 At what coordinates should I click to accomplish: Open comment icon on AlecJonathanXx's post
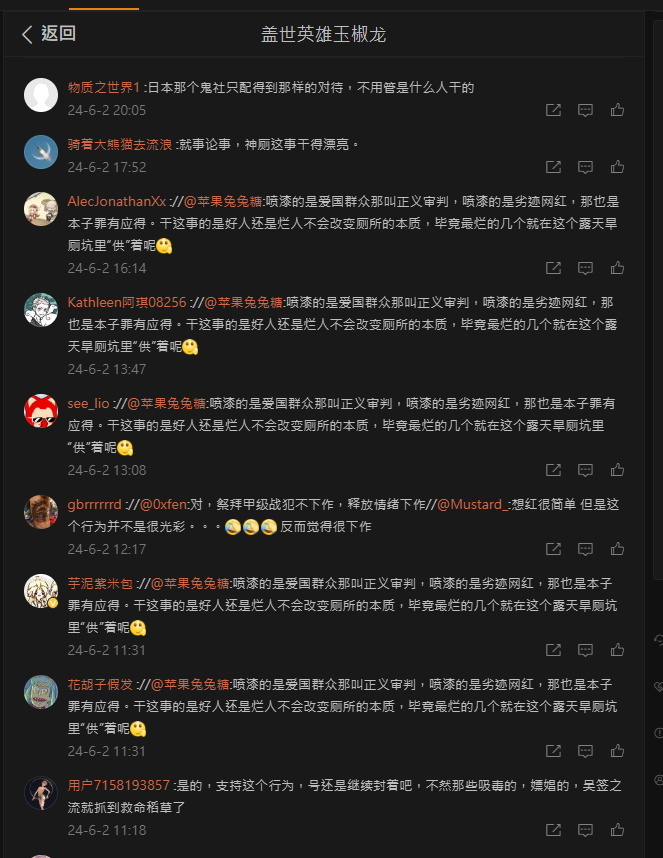(x=585, y=268)
